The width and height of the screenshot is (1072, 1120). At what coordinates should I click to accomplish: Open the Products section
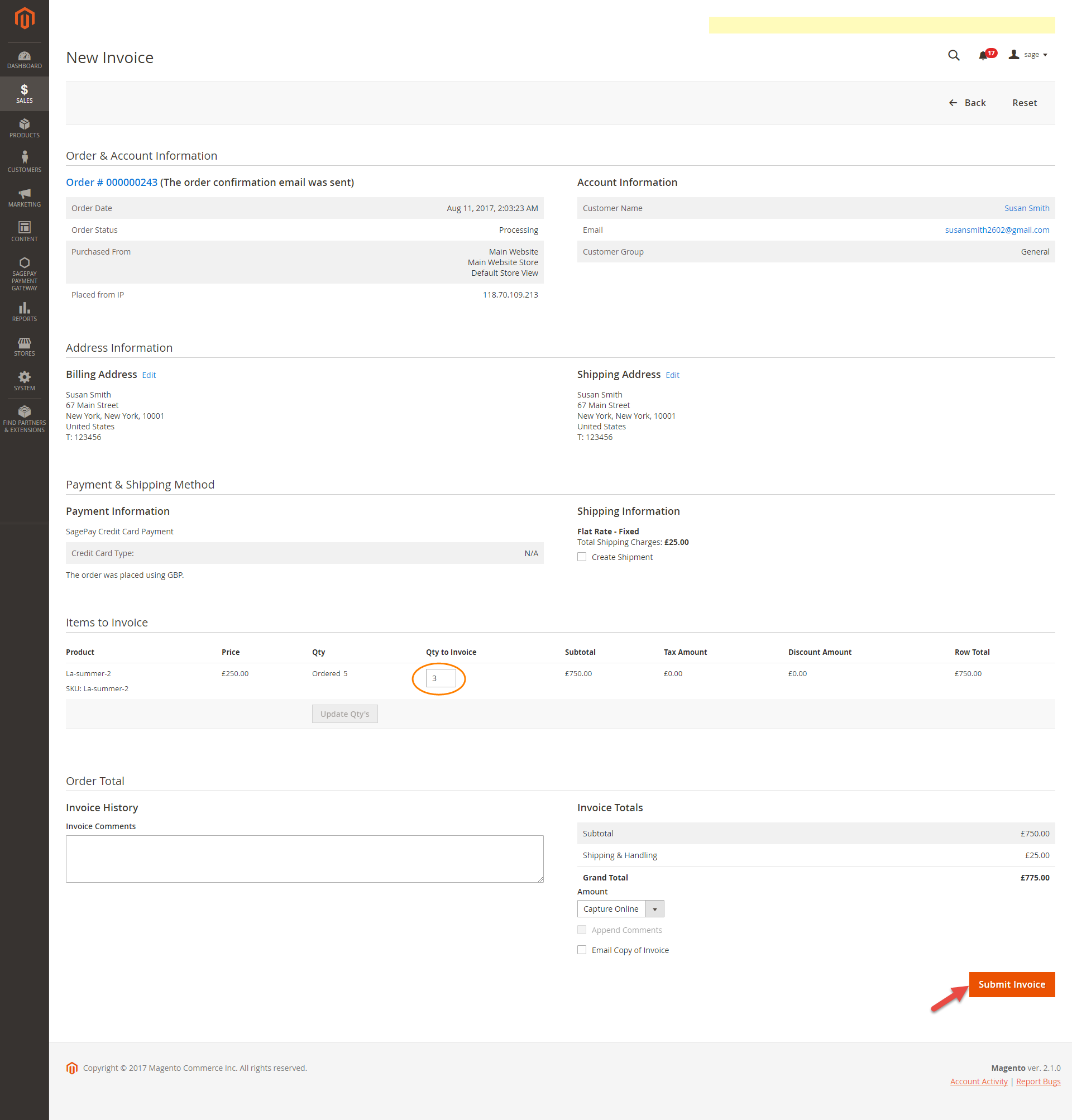click(x=24, y=127)
